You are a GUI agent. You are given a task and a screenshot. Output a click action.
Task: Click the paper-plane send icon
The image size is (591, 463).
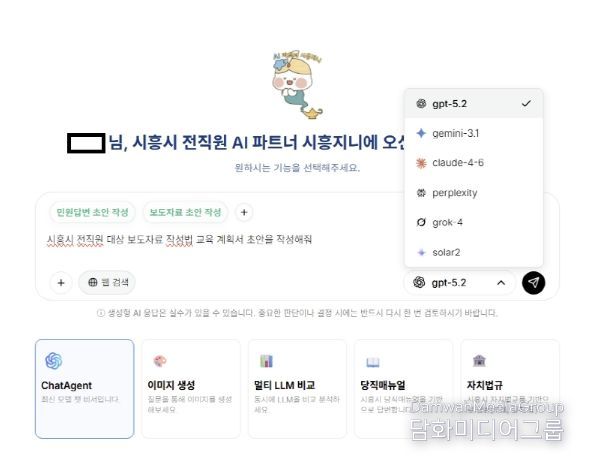click(x=533, y=282)
